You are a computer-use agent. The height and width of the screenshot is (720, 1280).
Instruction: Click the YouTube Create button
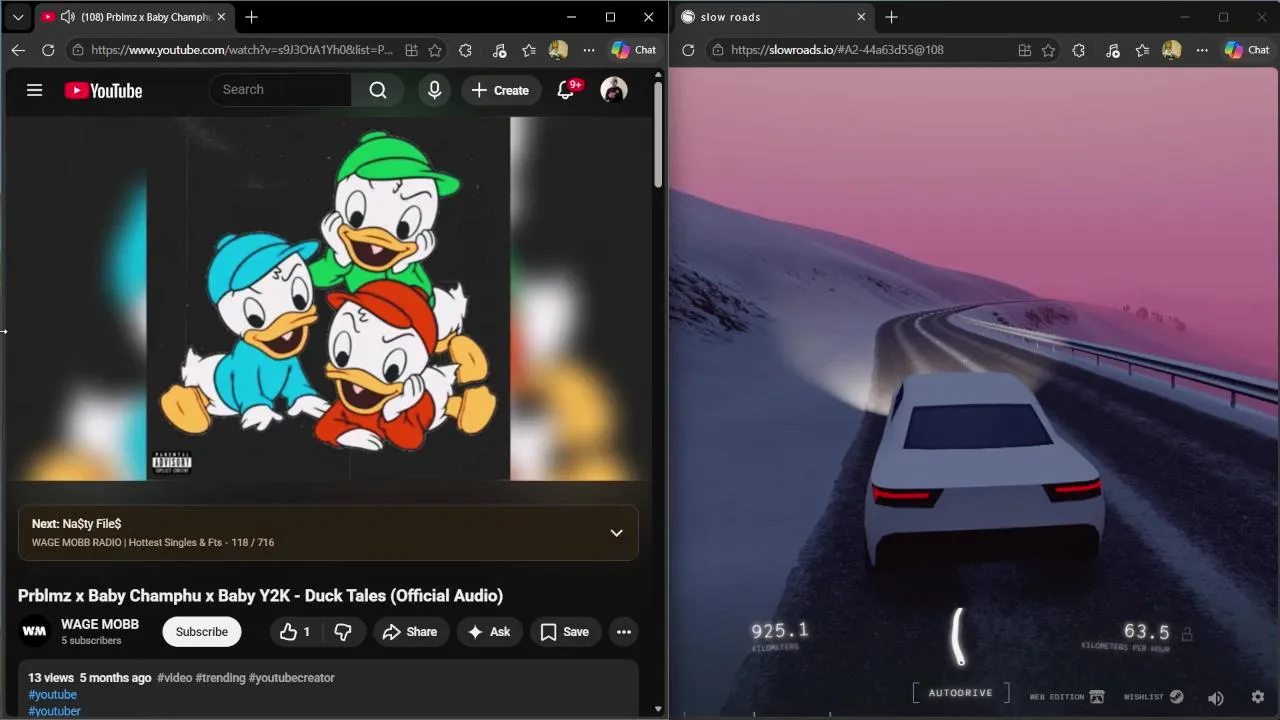coord(501,90)
